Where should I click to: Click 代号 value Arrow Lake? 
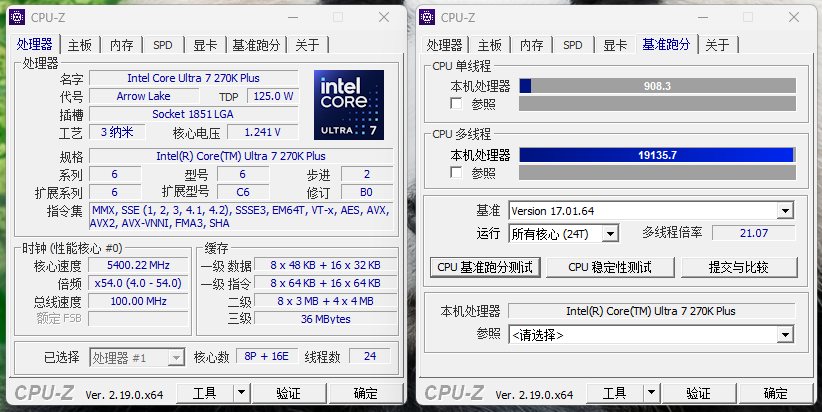point(144,96)
